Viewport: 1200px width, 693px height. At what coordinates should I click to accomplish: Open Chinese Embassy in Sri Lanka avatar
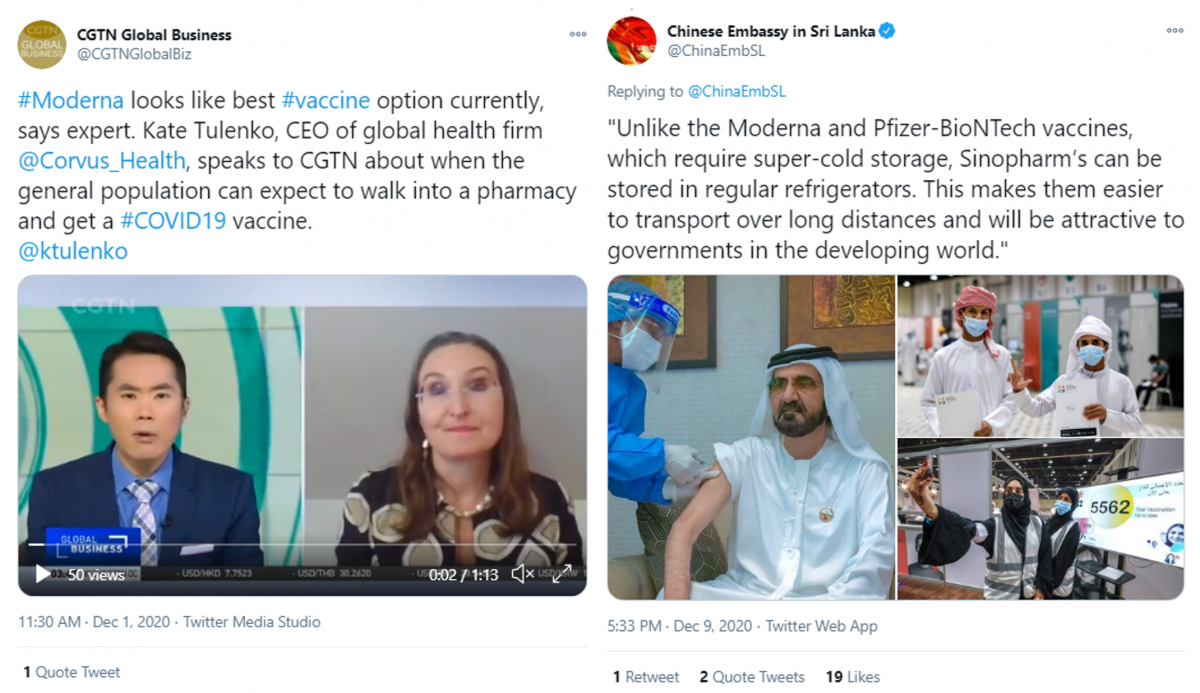[632, 41]
